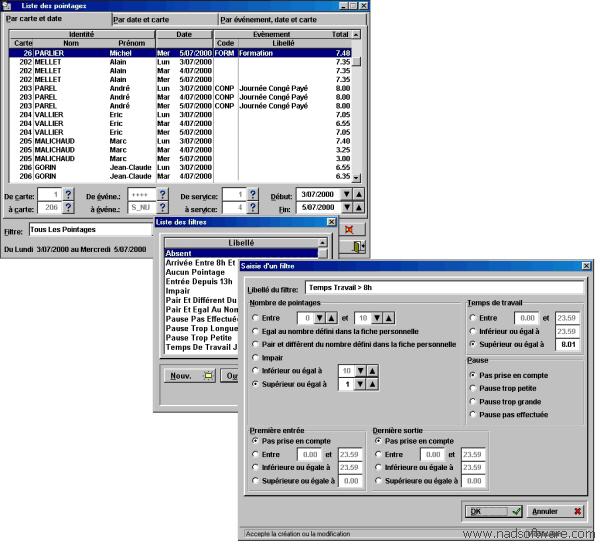600x545 pixels.
Task: Click OK button to accept the filter
Action: (x=494, y=511)
